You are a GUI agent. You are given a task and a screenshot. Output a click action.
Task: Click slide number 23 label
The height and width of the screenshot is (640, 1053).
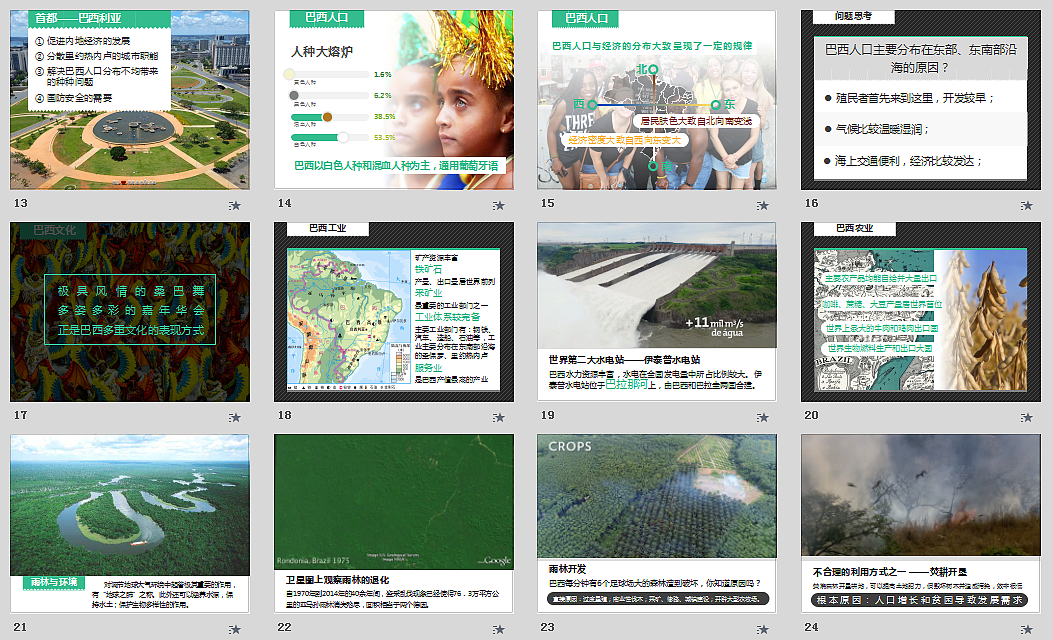click(548, 627)
